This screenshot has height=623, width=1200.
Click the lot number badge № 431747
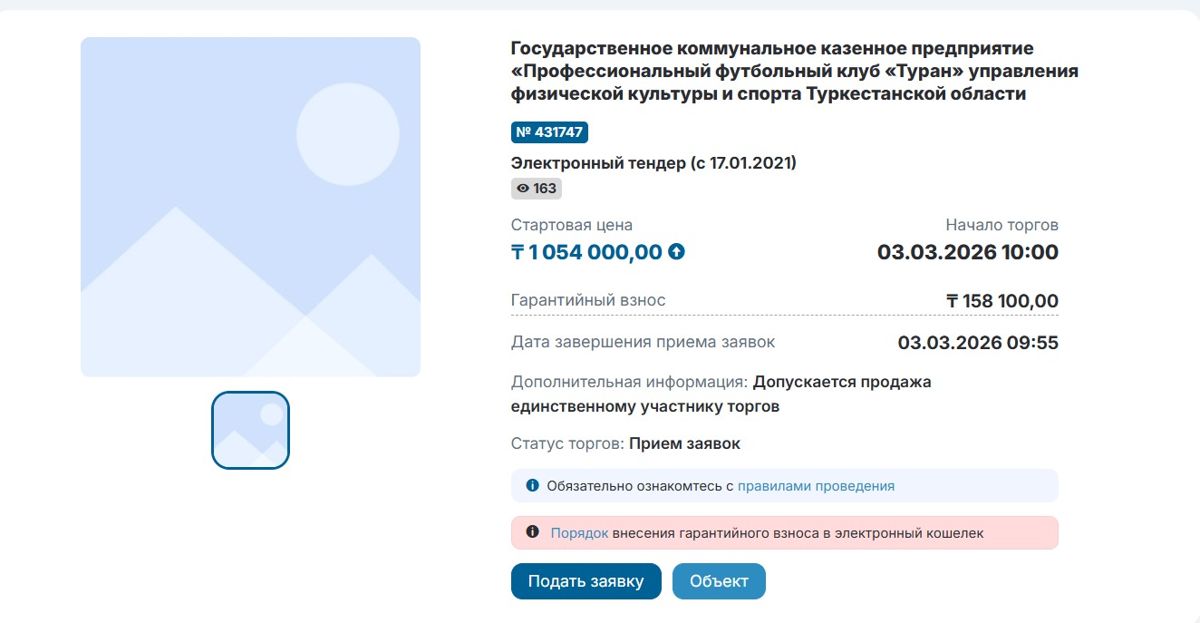[550, 131]
